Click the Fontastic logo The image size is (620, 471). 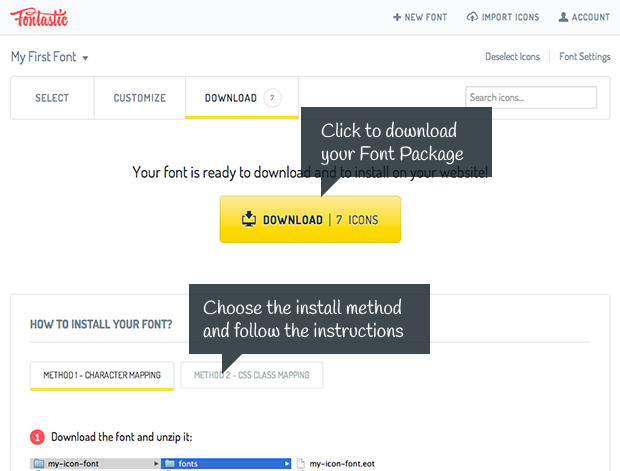(x=39, y=17)
